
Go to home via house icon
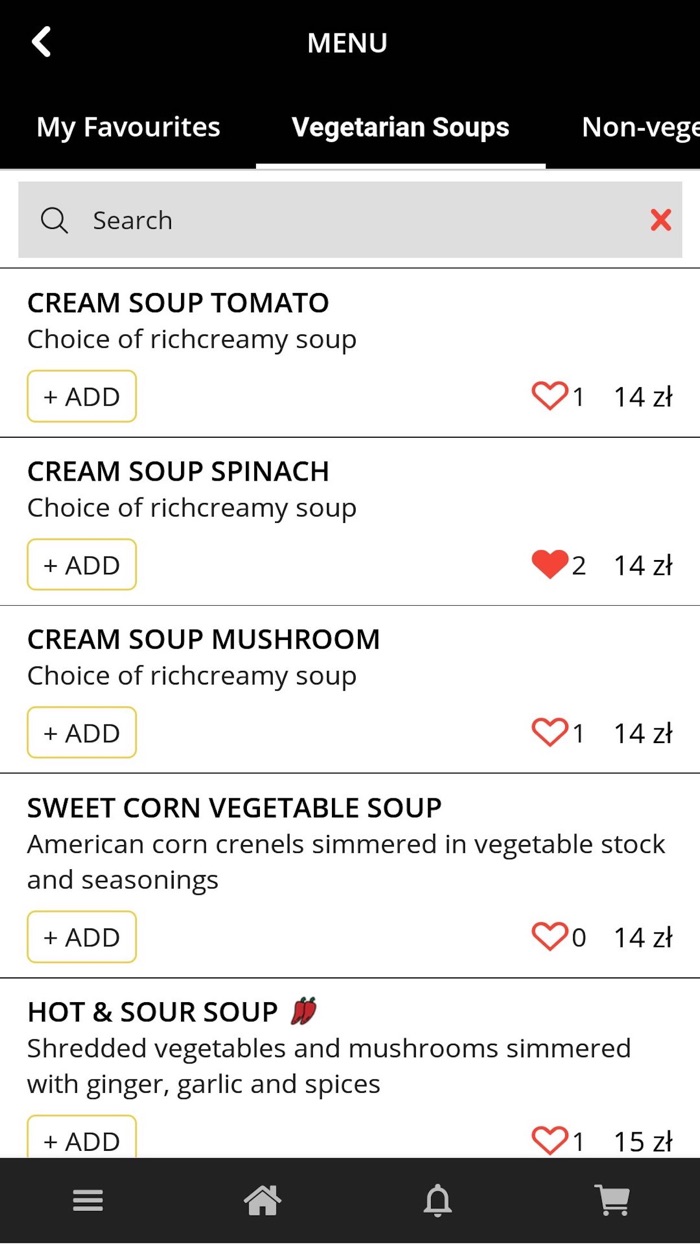[262, 1200]
